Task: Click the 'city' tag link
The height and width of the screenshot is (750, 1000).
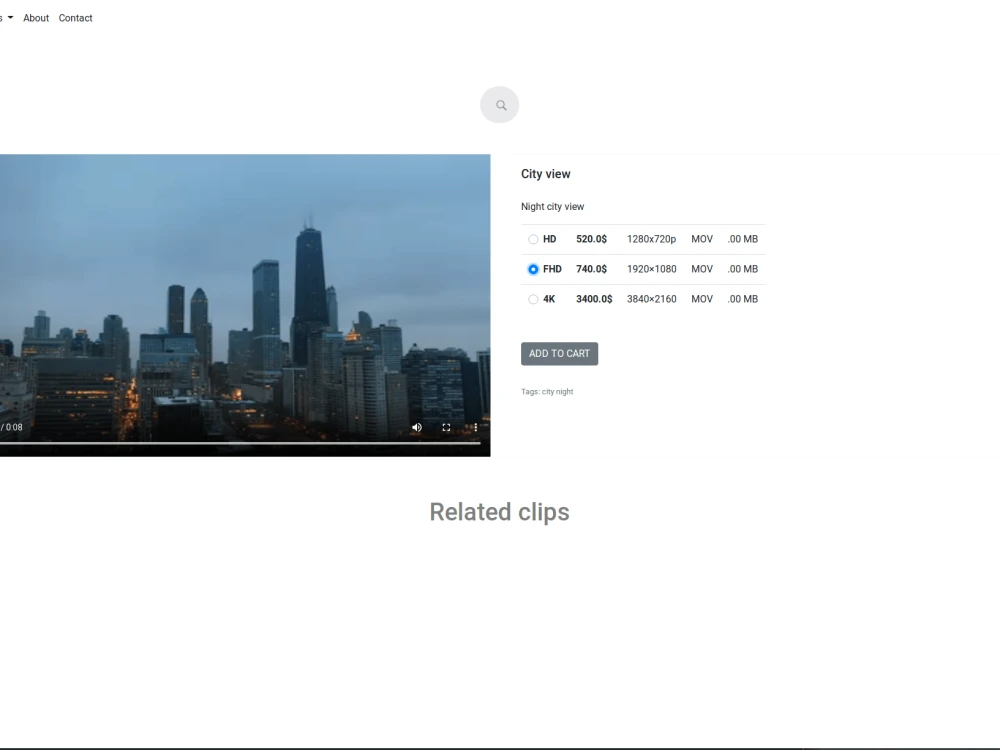Action: click(x=548, y=392)
